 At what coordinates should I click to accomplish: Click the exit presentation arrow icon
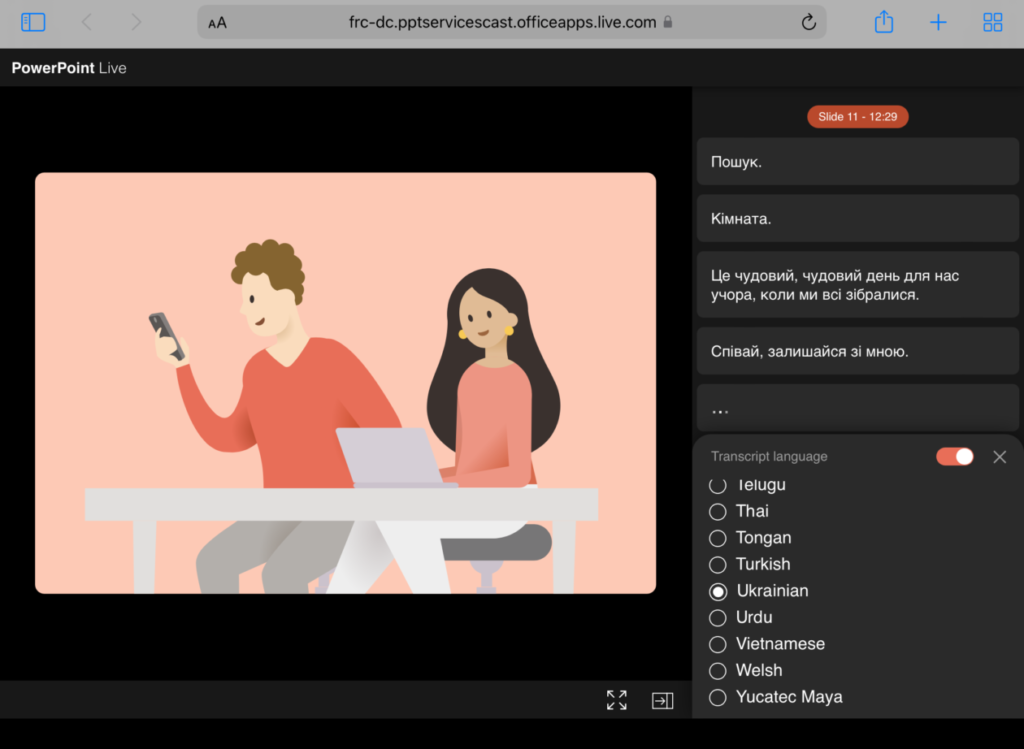coord(662,700)
